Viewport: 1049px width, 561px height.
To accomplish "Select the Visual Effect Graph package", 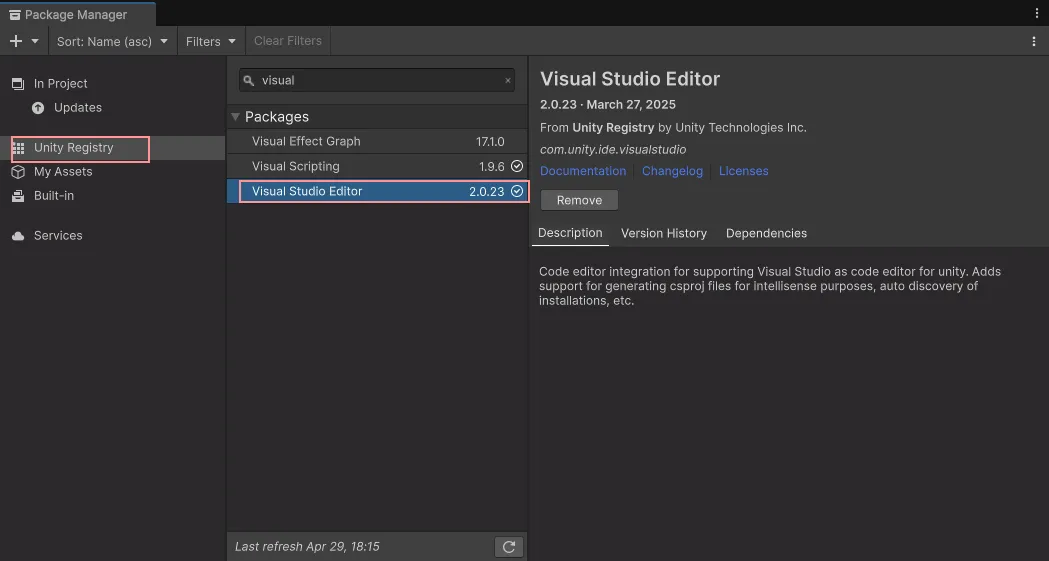I will pyautogui.click(x=306, y=142).
